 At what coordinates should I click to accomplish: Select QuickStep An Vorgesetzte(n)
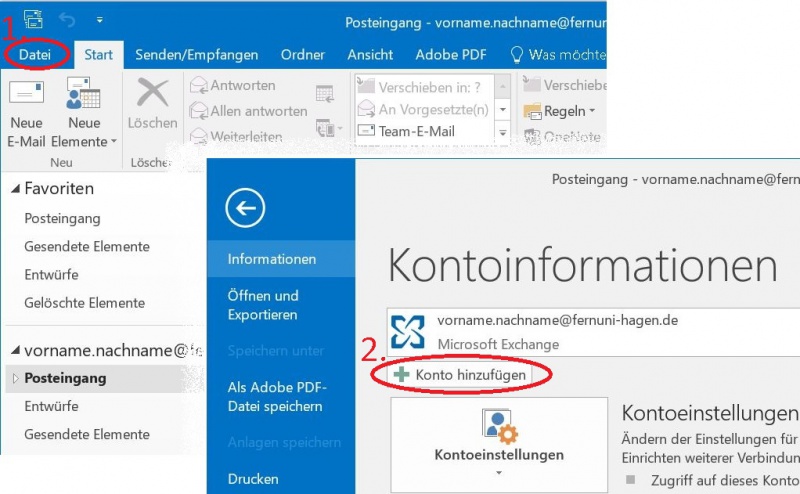coord(424,109)
